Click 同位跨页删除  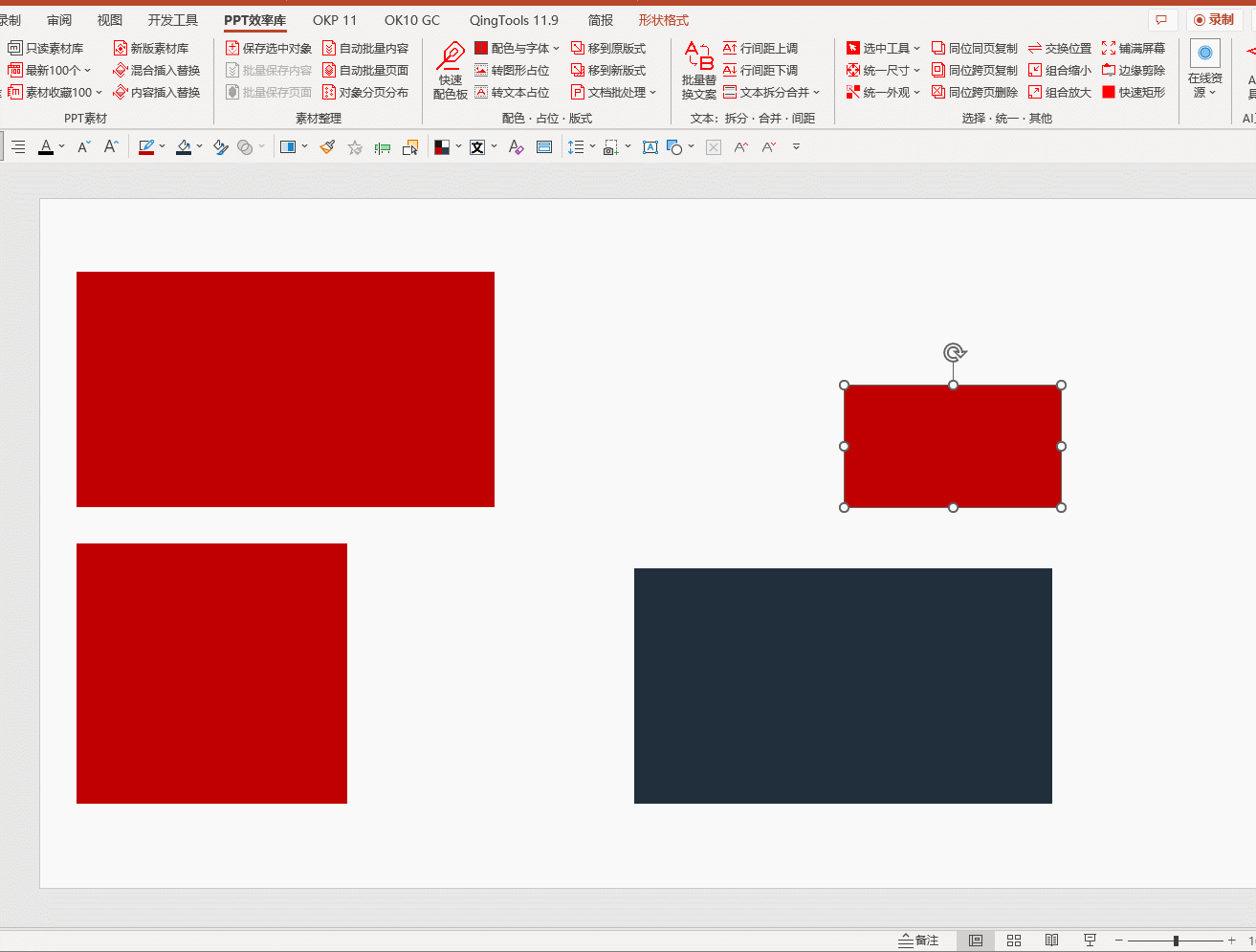point(975,92)
